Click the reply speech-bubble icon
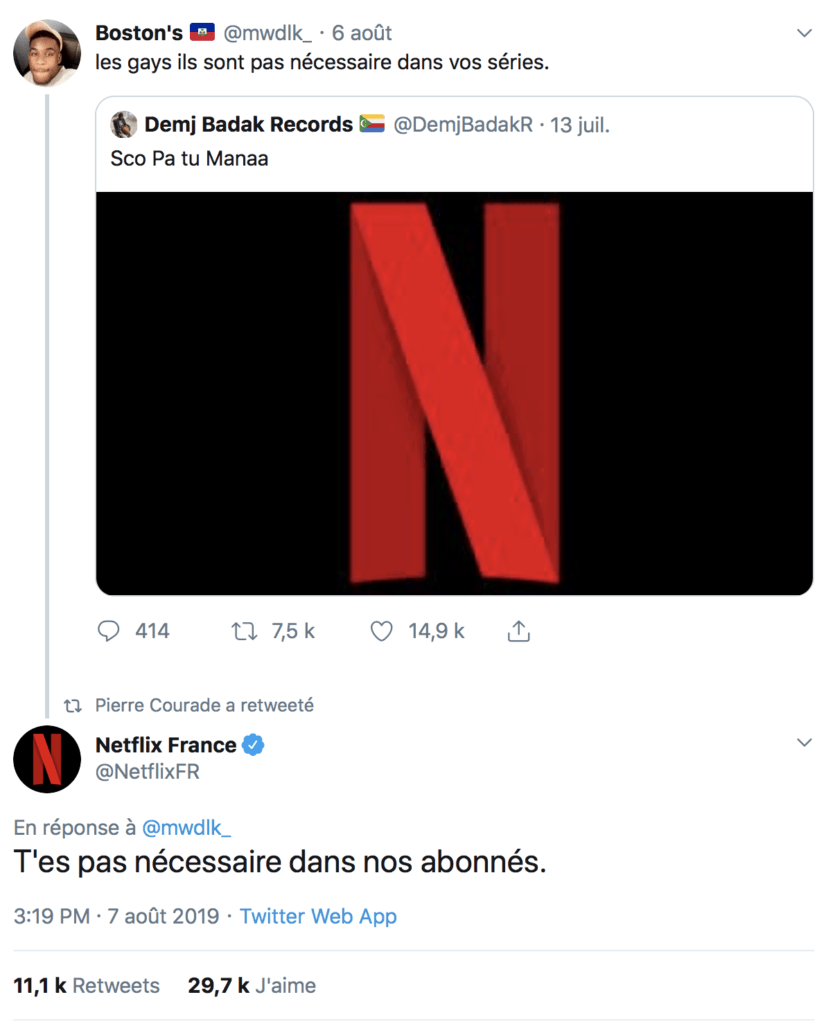 coord(109,631)
